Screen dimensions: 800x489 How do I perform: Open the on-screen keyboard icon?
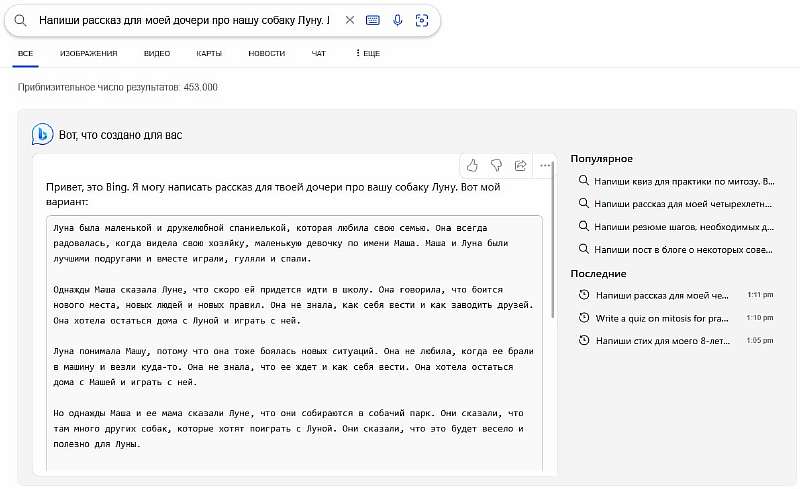pos(373,20)
